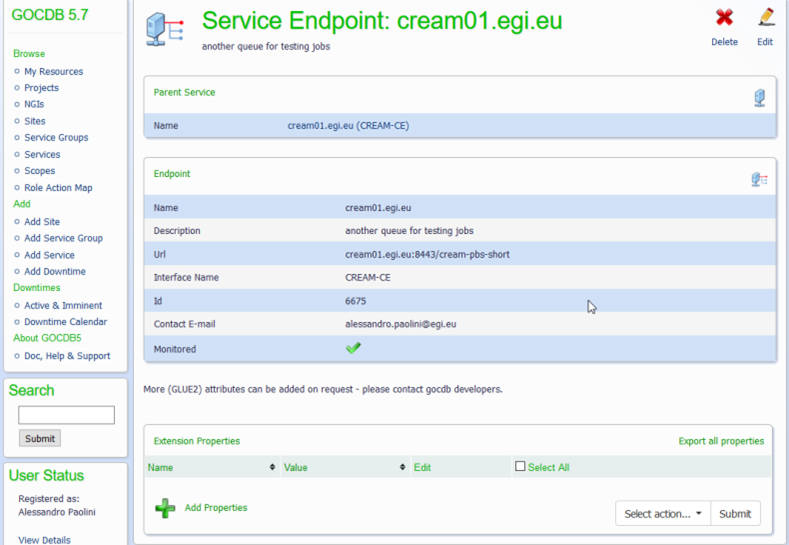Click the Value column header
The image size is (789, 545).
pyautogui.click(x=295, y=468)
